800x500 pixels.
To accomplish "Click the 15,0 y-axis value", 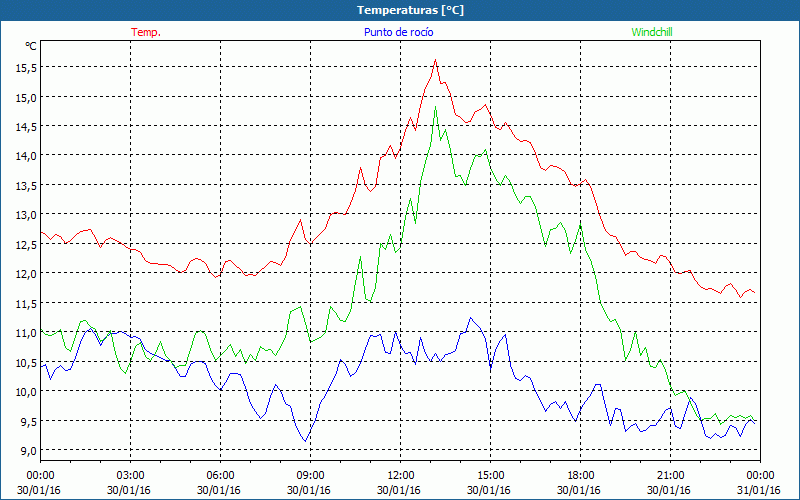I will (x=24, y=97).
